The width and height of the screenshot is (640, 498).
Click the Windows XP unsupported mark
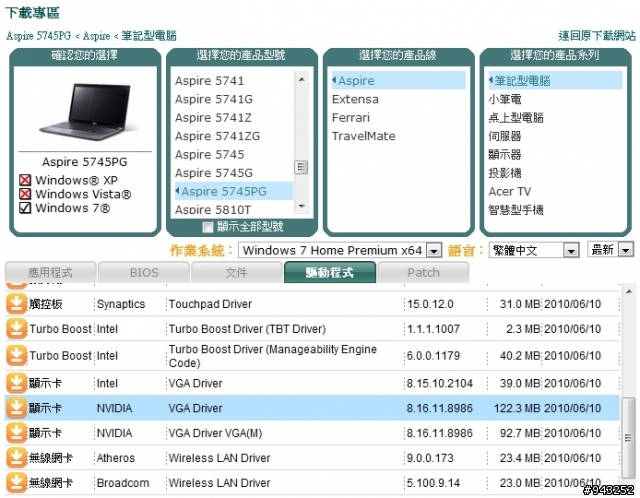point(25,180)
